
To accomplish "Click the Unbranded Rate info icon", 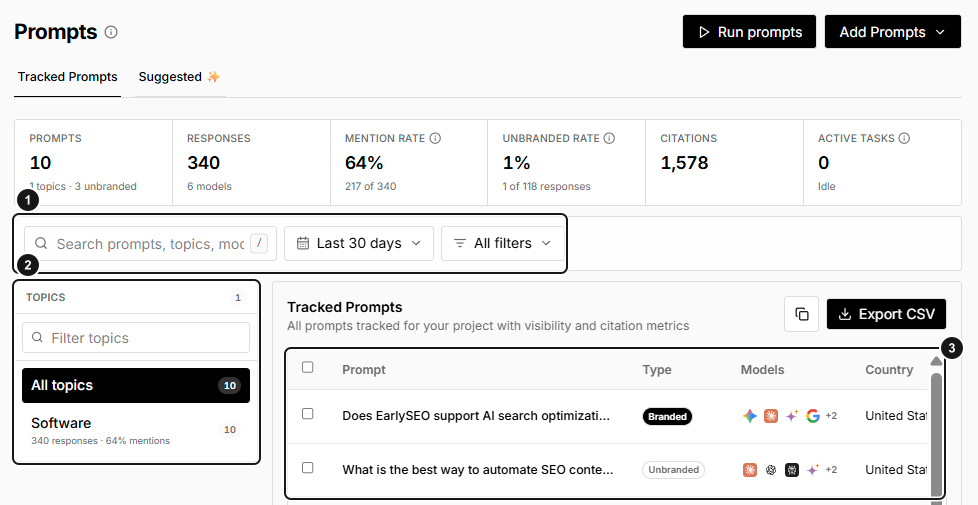I will [x=609, y=138].
